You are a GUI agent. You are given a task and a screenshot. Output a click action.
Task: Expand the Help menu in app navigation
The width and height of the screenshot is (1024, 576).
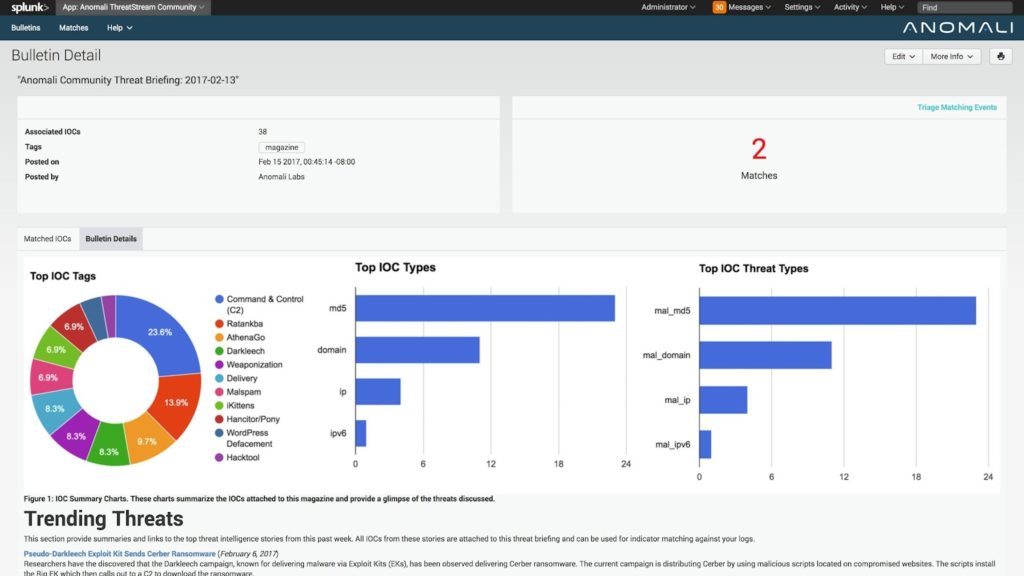point(120,28)
